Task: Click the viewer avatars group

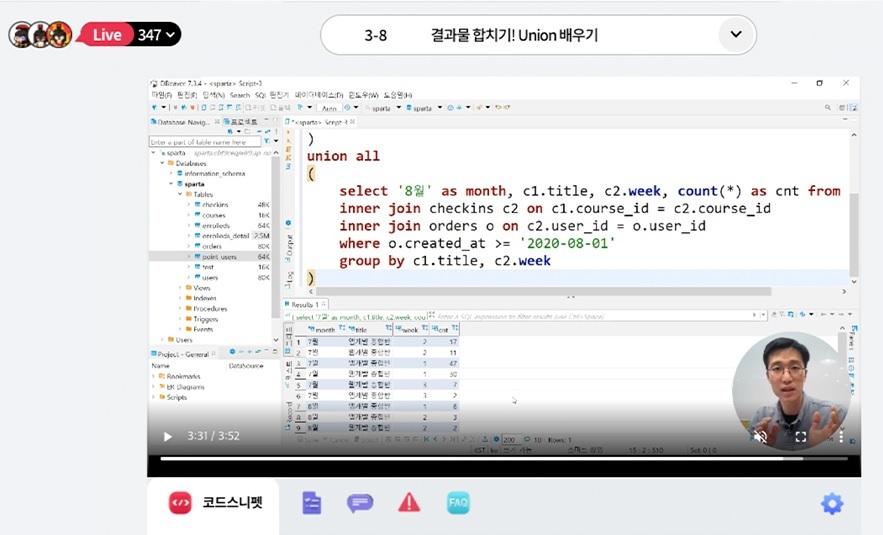Action: [x=40, y=34]
